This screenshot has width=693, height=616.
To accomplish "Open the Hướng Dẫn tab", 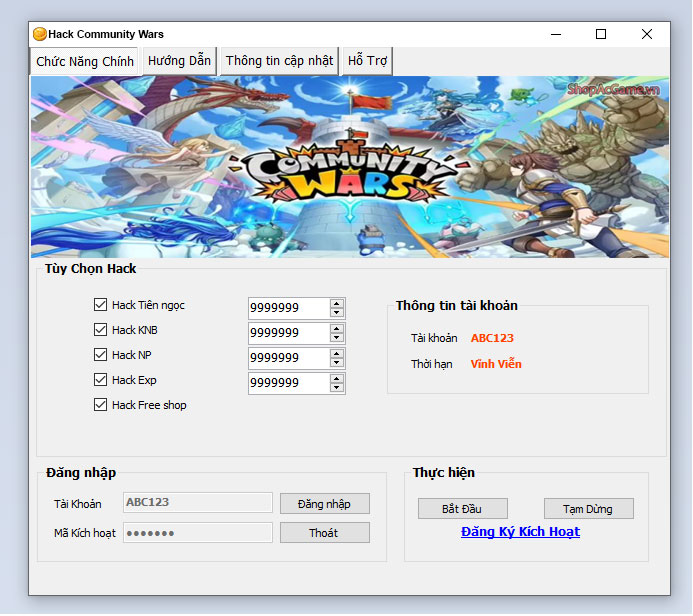I will 179,61.
